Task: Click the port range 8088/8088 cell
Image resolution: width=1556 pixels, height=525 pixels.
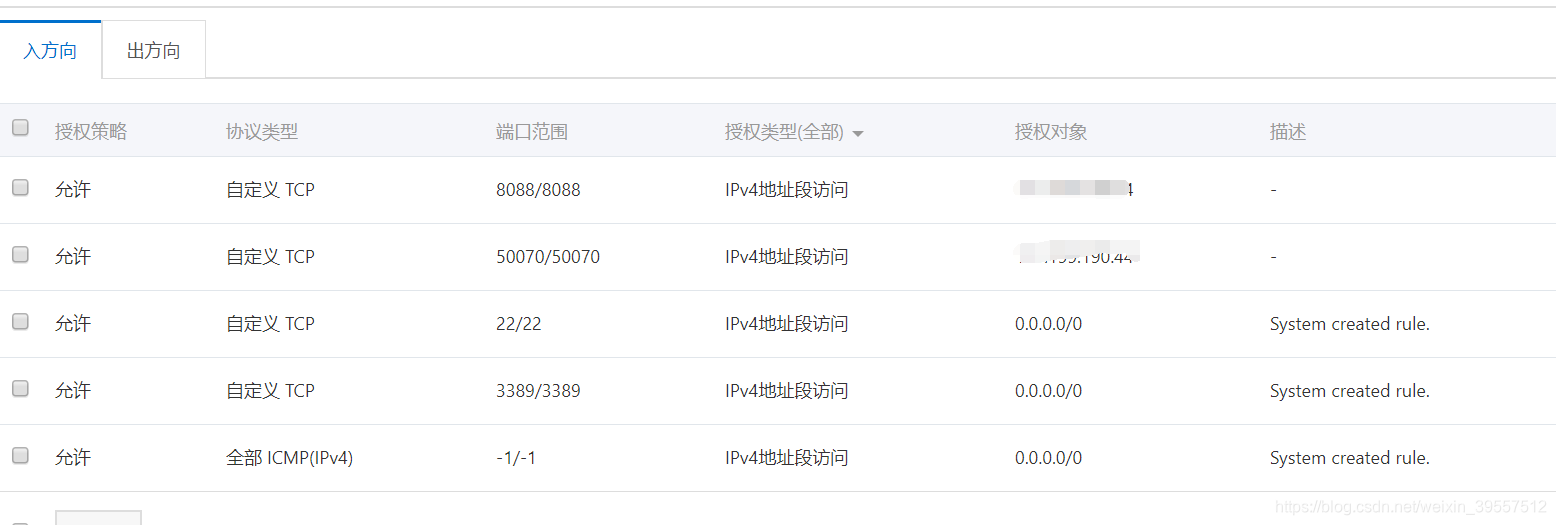Action: (x=538, y=190)
